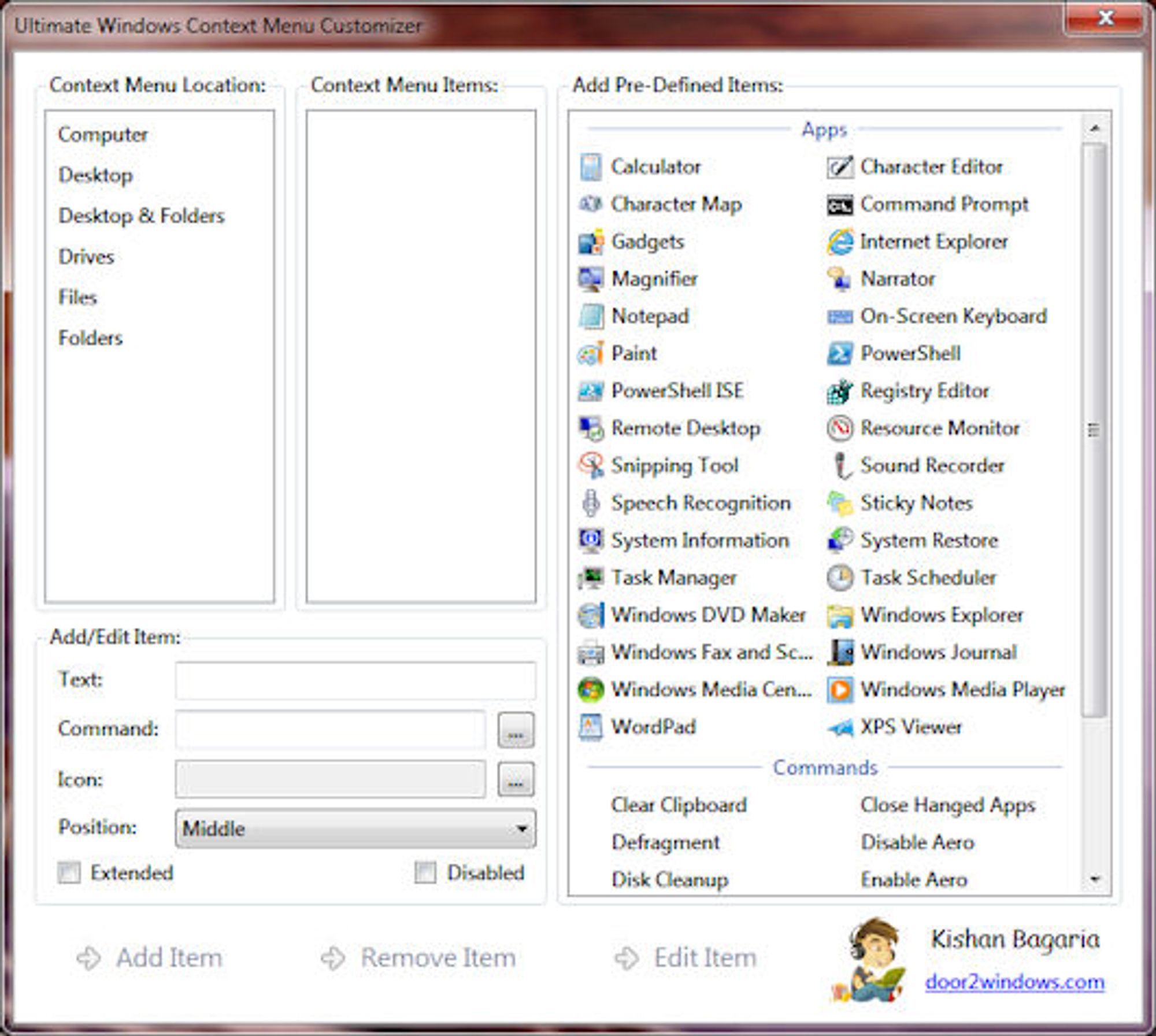Select Desktop location entry
1156x1036 pixels.
coord(95,175)
